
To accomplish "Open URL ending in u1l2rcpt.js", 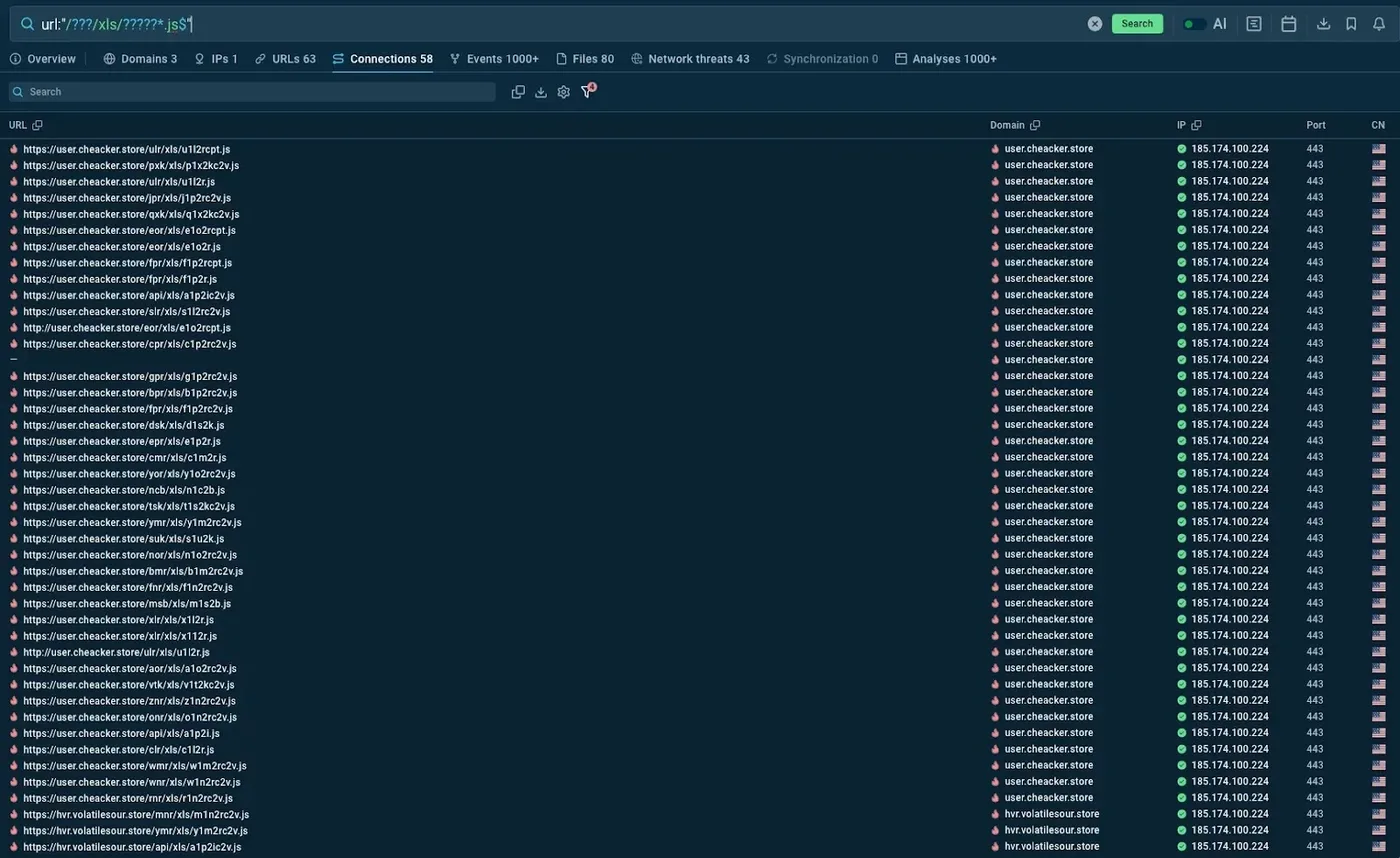I will [127, 149].
